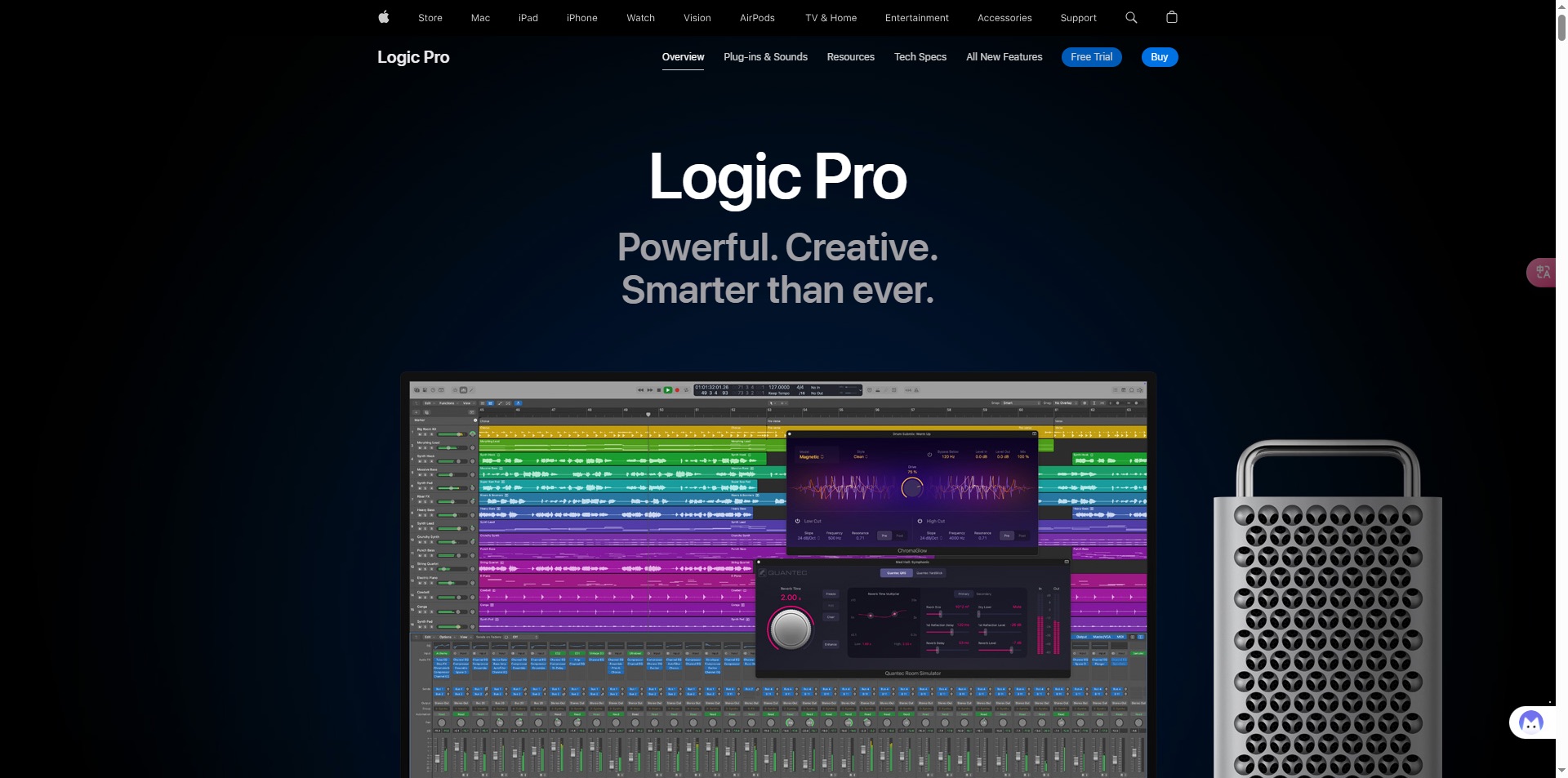The height and width of the screenshot is (778, 1568).
Task: Go to the iPhone section
Action: pyautogui.click(x=582, y=18)
